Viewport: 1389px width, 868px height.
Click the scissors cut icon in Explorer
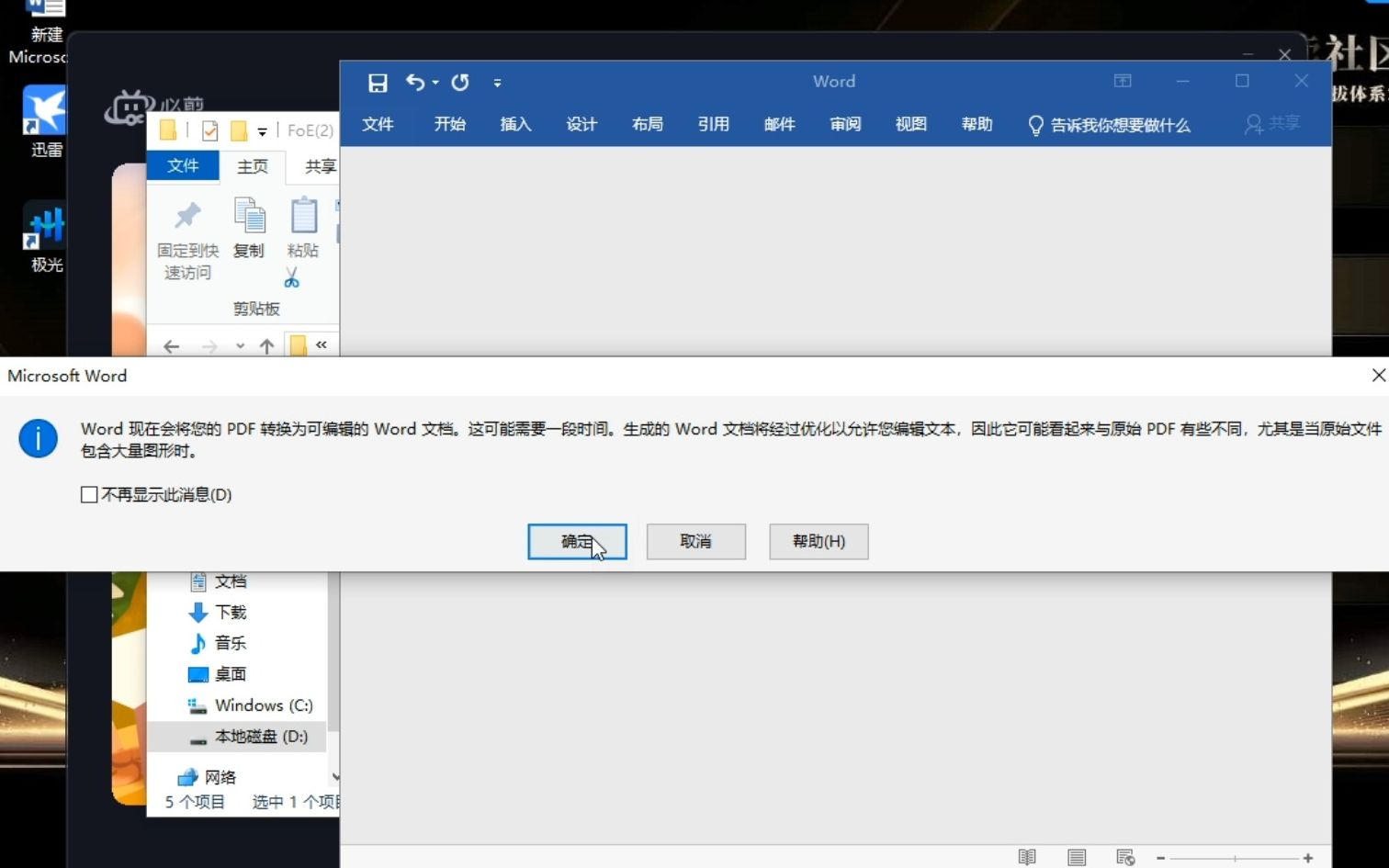tap(292, 277)
